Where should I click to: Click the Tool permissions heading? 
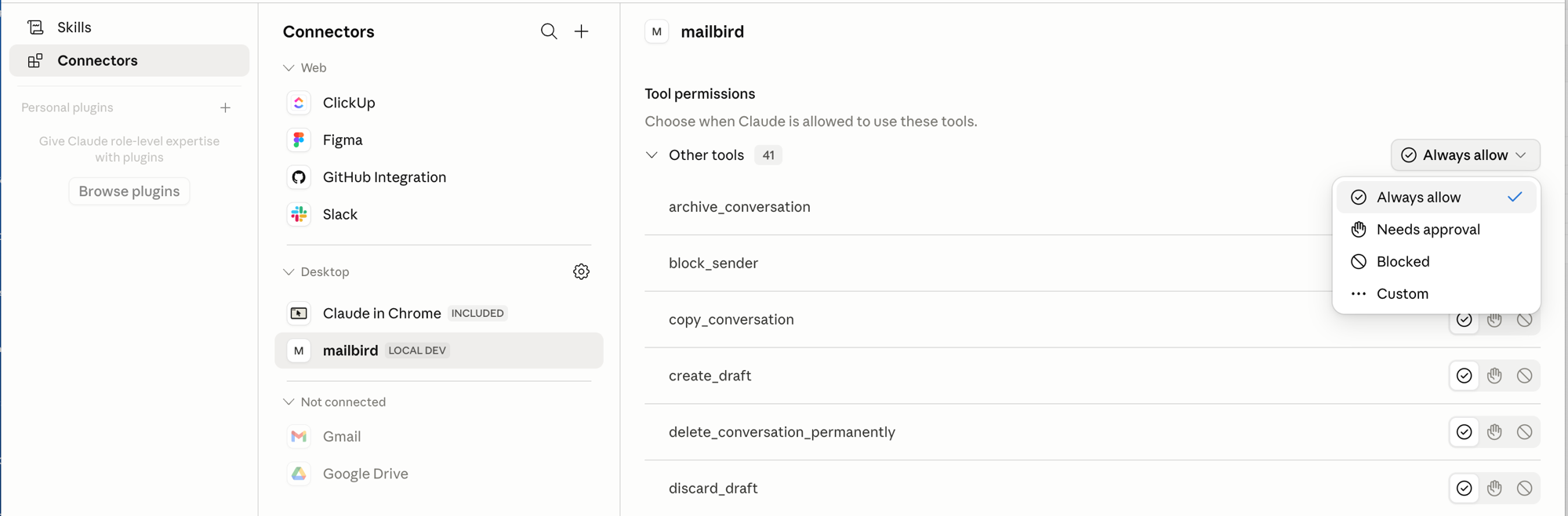(700, 94)
